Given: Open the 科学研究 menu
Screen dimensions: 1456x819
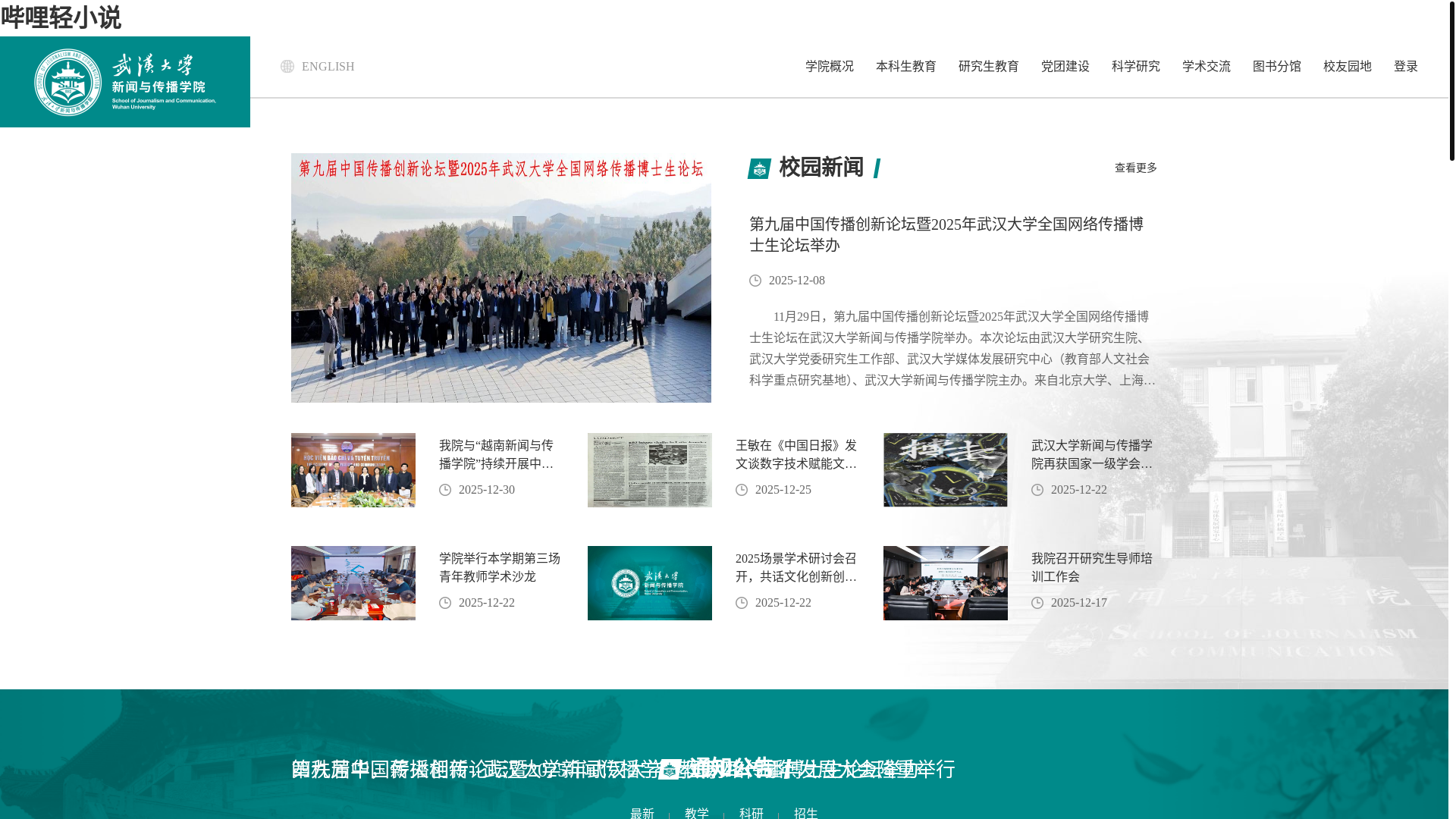Looking at the screenshot, I should point(1136,67).
